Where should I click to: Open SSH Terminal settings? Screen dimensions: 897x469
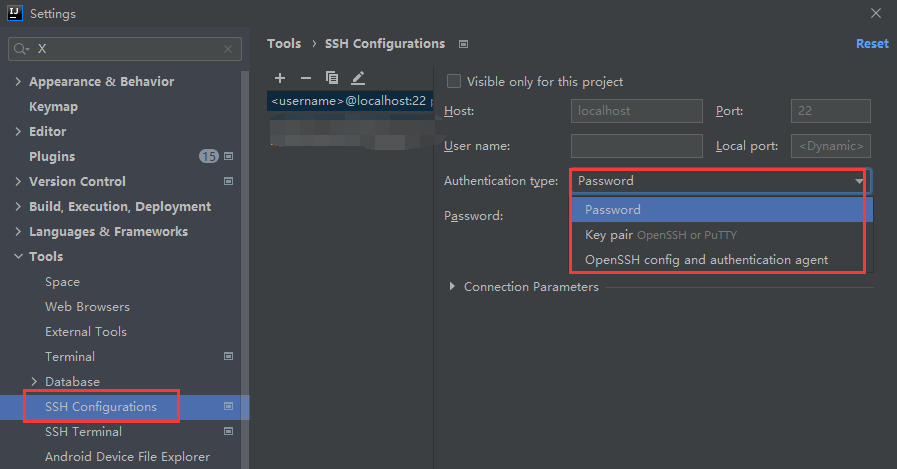tap(84, 431)
